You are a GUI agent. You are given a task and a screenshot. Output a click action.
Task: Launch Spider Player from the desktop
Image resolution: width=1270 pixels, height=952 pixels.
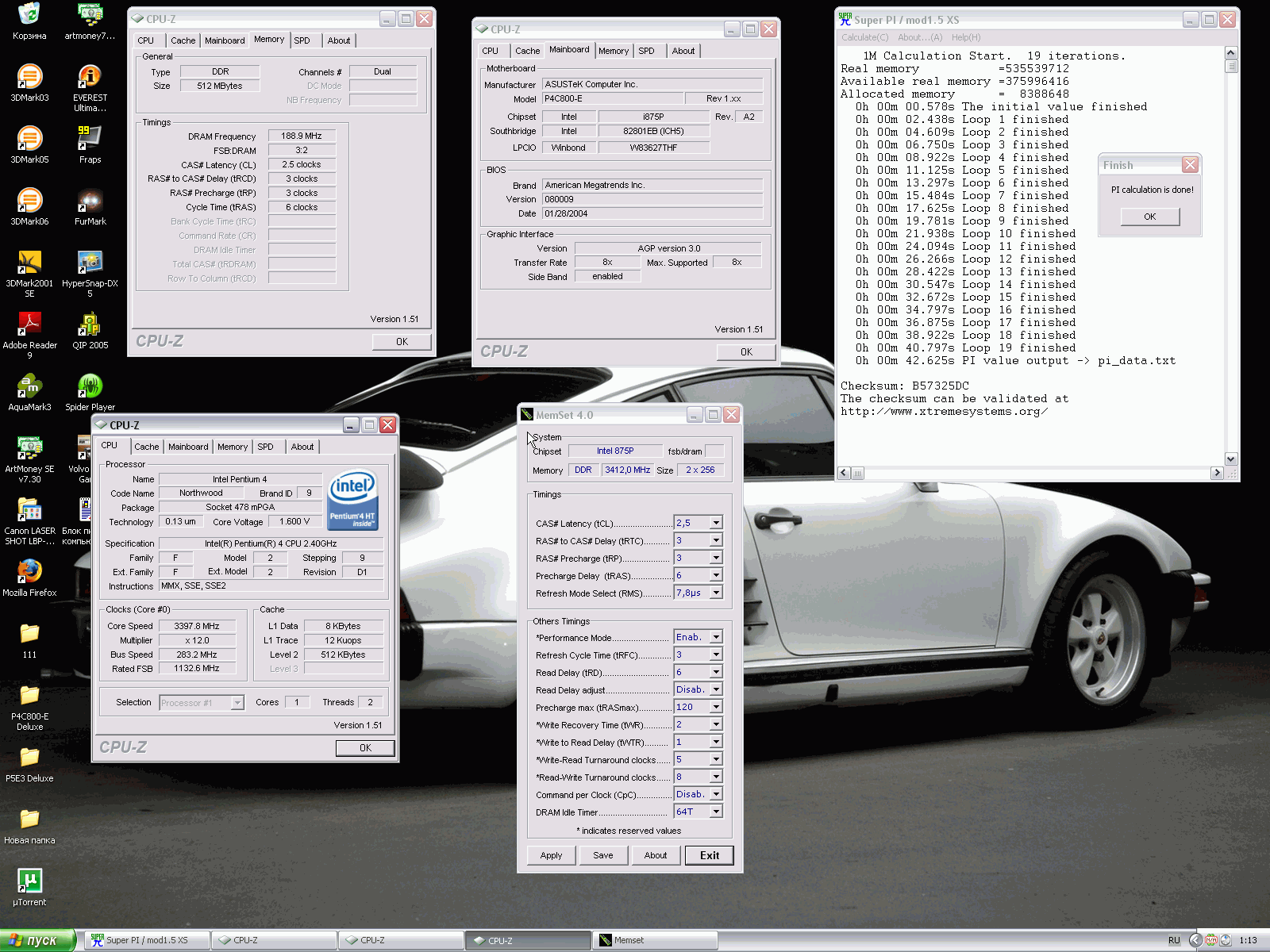pos(90,393)
